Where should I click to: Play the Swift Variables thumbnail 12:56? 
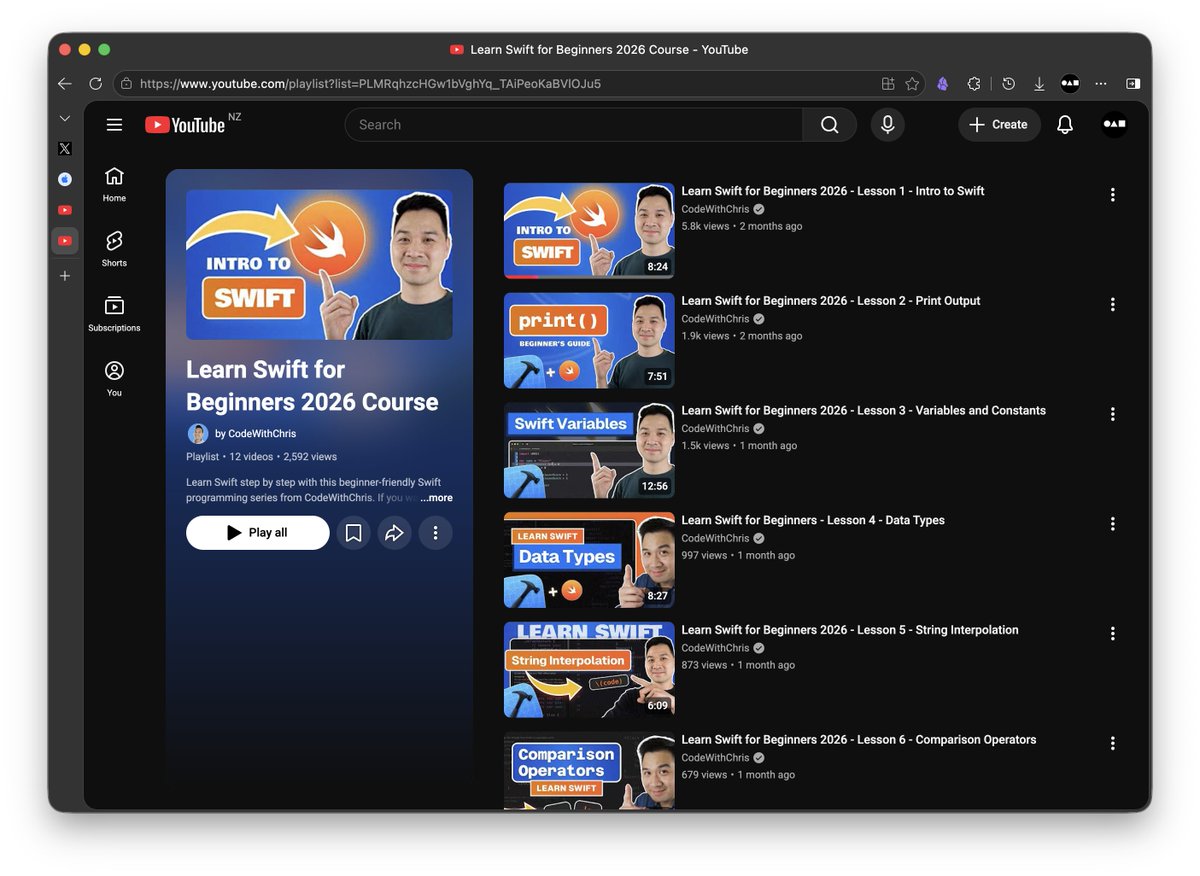click(x=589, y=450)
